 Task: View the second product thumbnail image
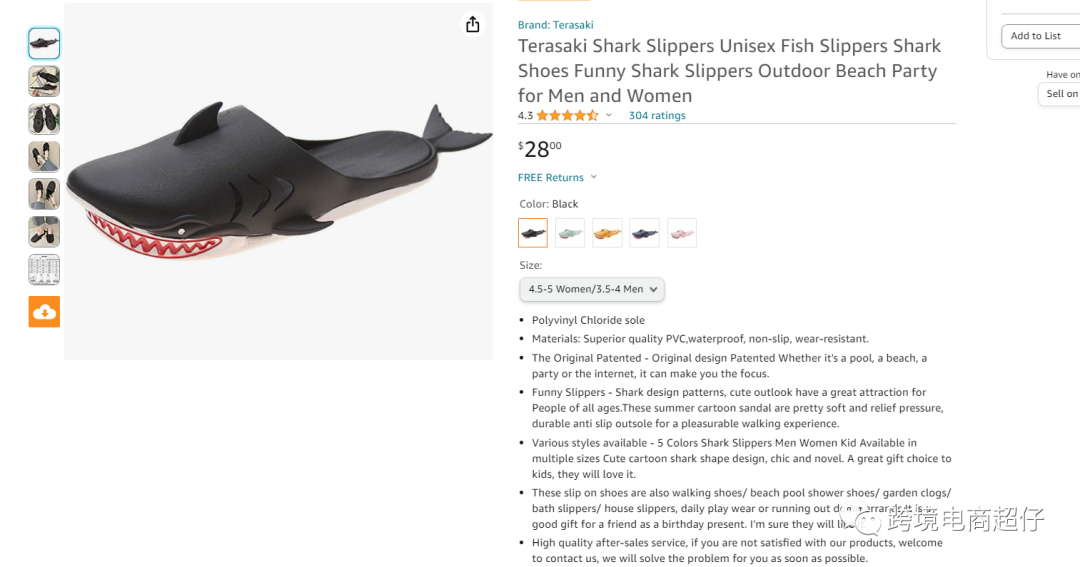(x=44, y=81)
